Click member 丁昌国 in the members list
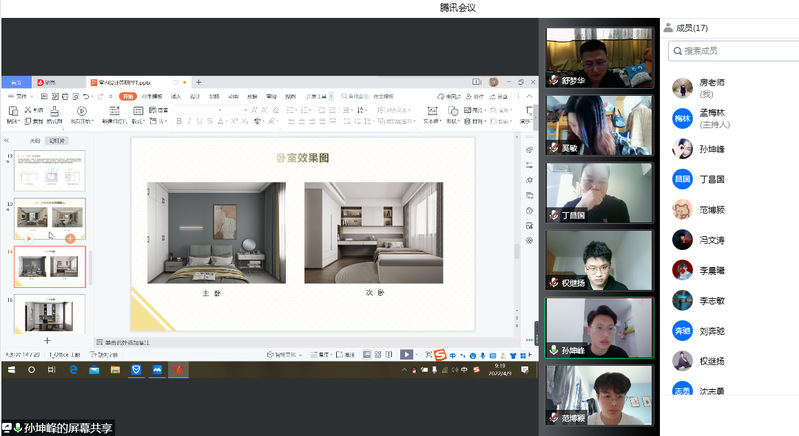 pyautogui.click(x=710, y=180)
